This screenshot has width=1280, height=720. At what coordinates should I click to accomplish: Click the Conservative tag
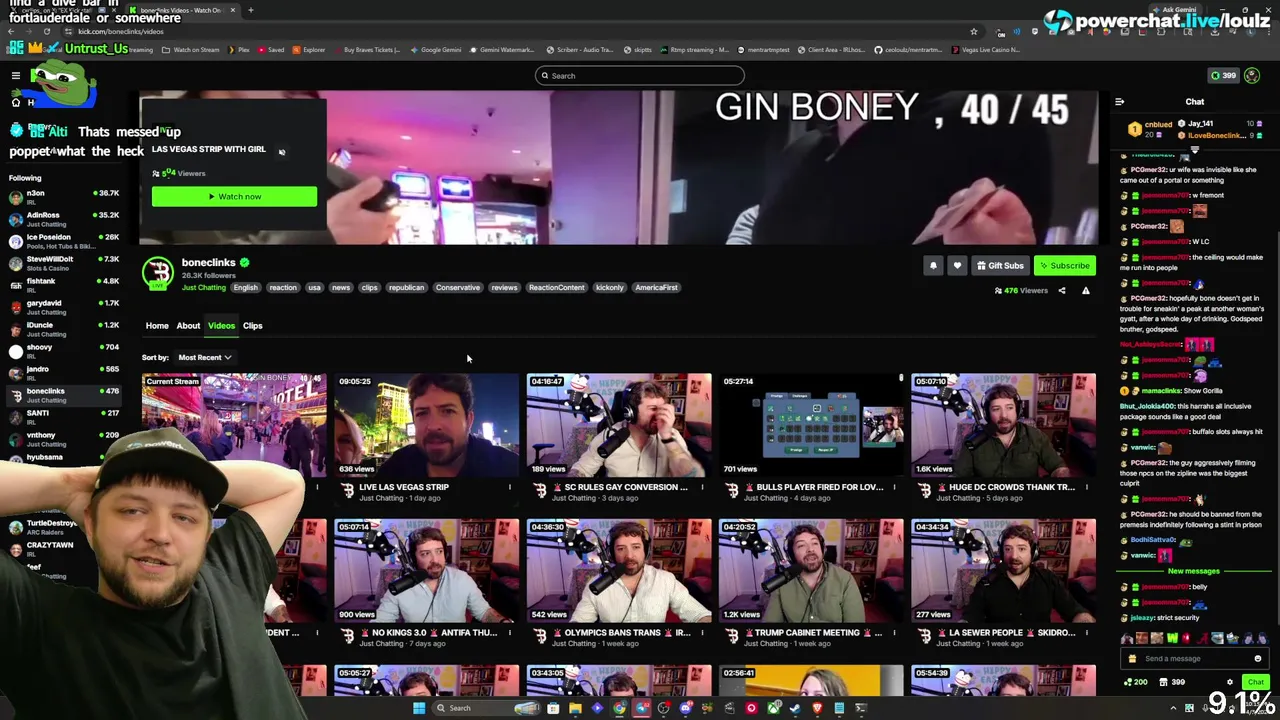click(x=457, y=288)
